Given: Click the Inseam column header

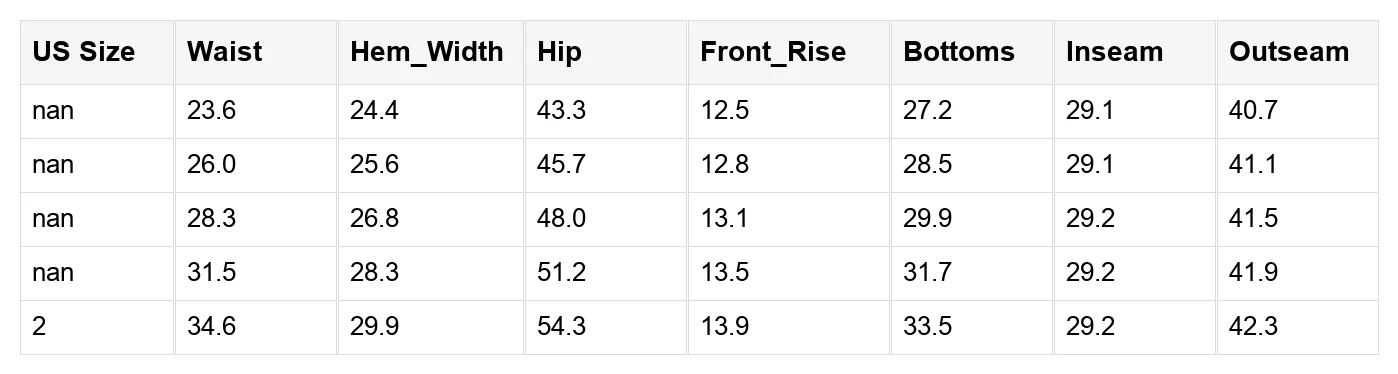Looking at the screenshot, I should tap(1135, 53).
